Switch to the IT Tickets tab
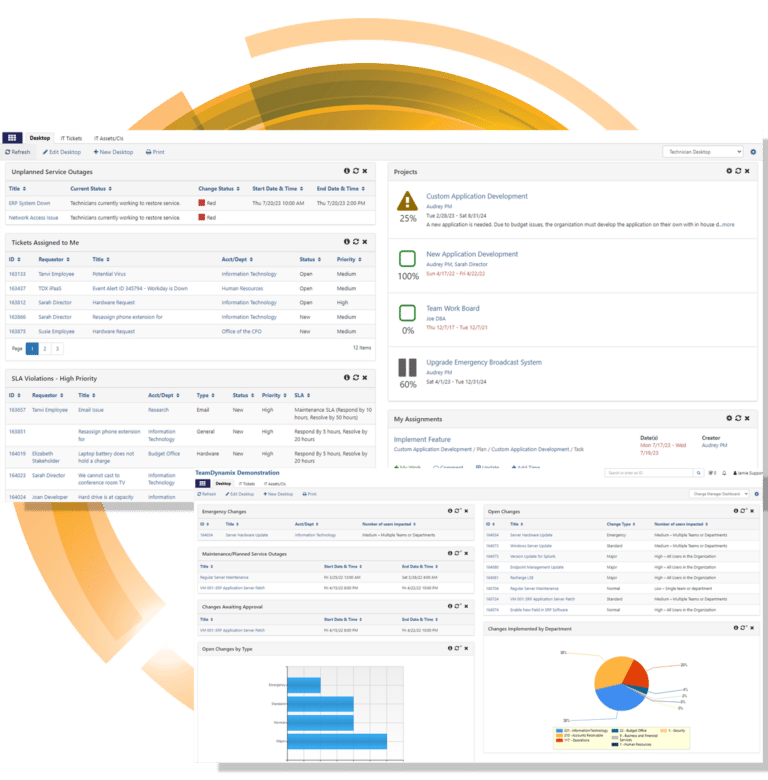Screen dimensions: 768x780 (x=71, y=138)
